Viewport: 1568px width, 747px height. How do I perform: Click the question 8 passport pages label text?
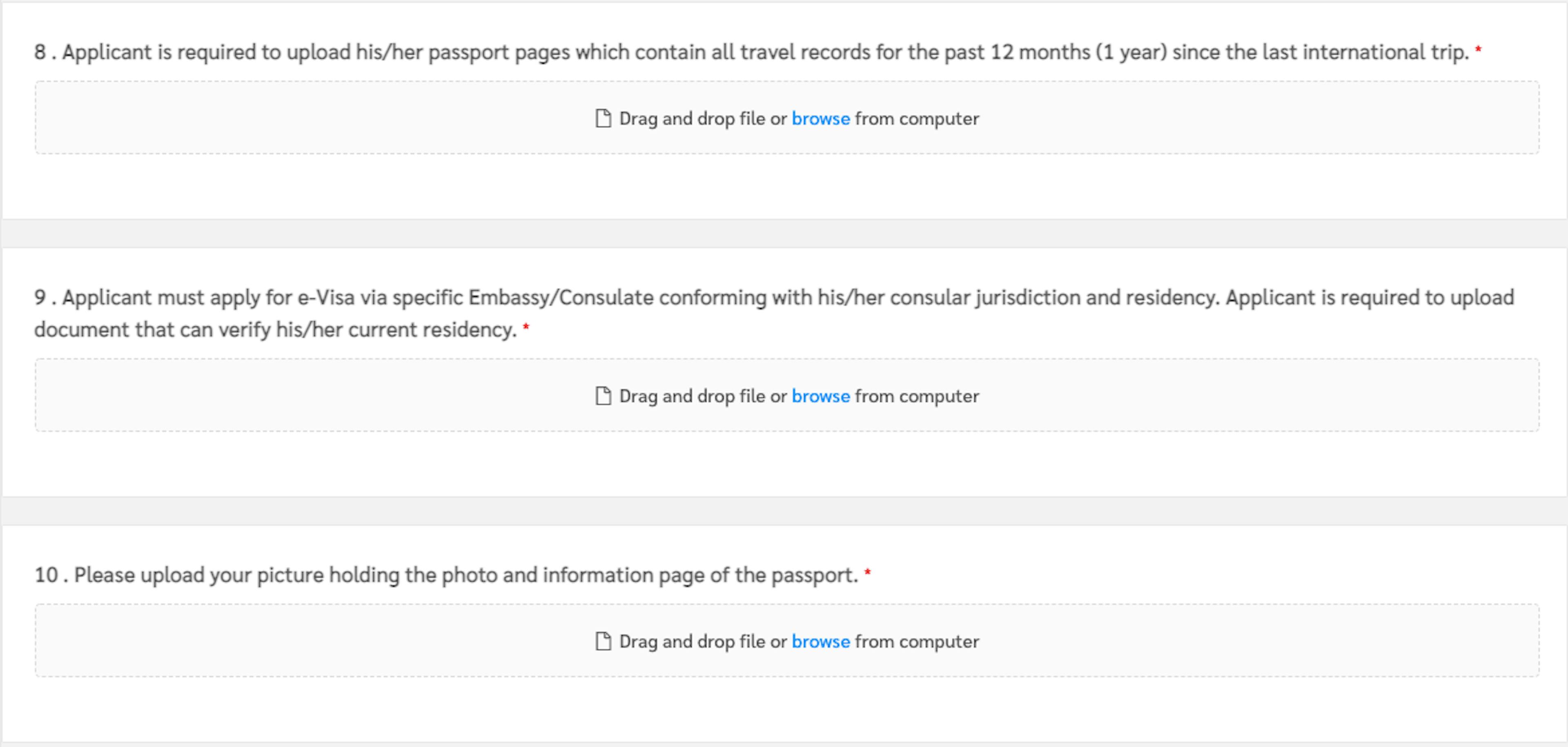[752, 52]
